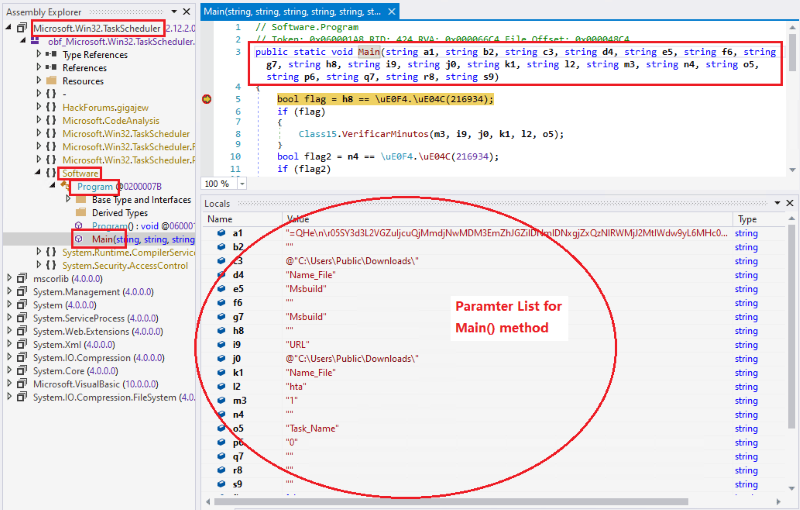Close the Assembly Explorer panel
The image size is (800, 510).
point(187,11)
